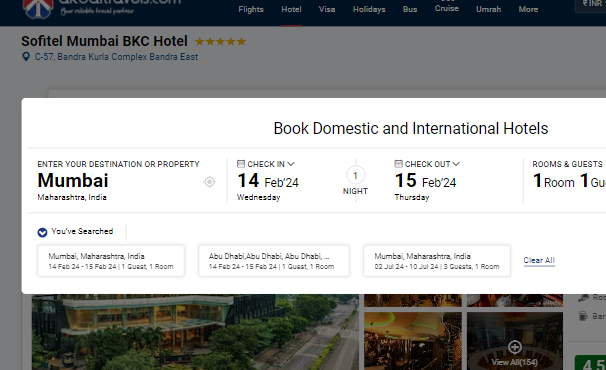
Task: Click the Clear All link
Action: [x=539, y=261]
